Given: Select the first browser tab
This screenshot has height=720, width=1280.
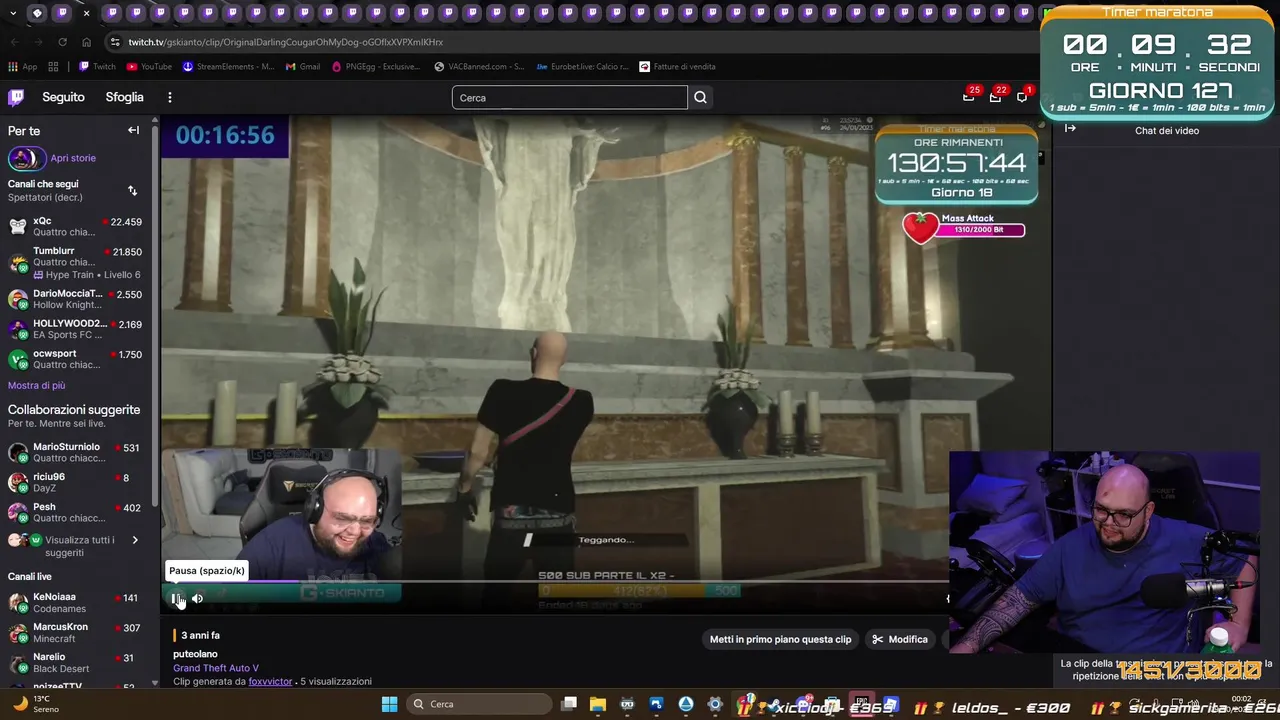Looking at the screenshot, I should [37, 13].
